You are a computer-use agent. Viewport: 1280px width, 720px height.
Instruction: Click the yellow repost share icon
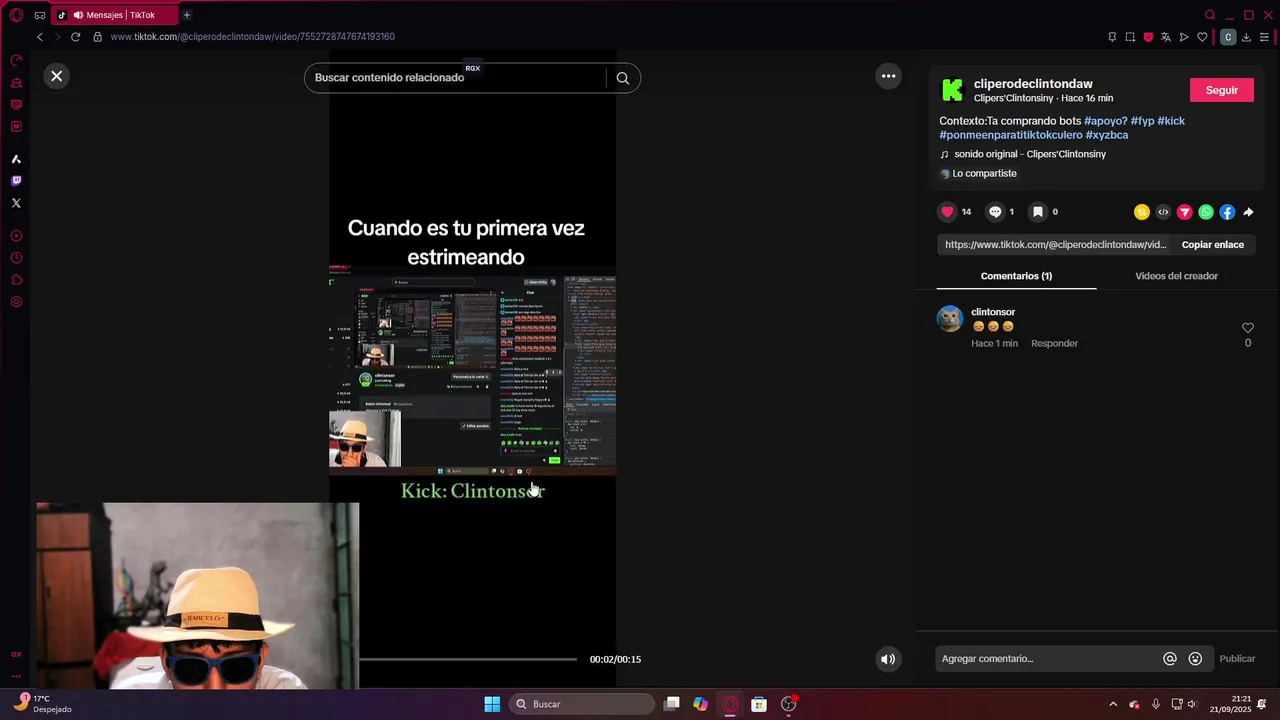(x=1141, y=212)
